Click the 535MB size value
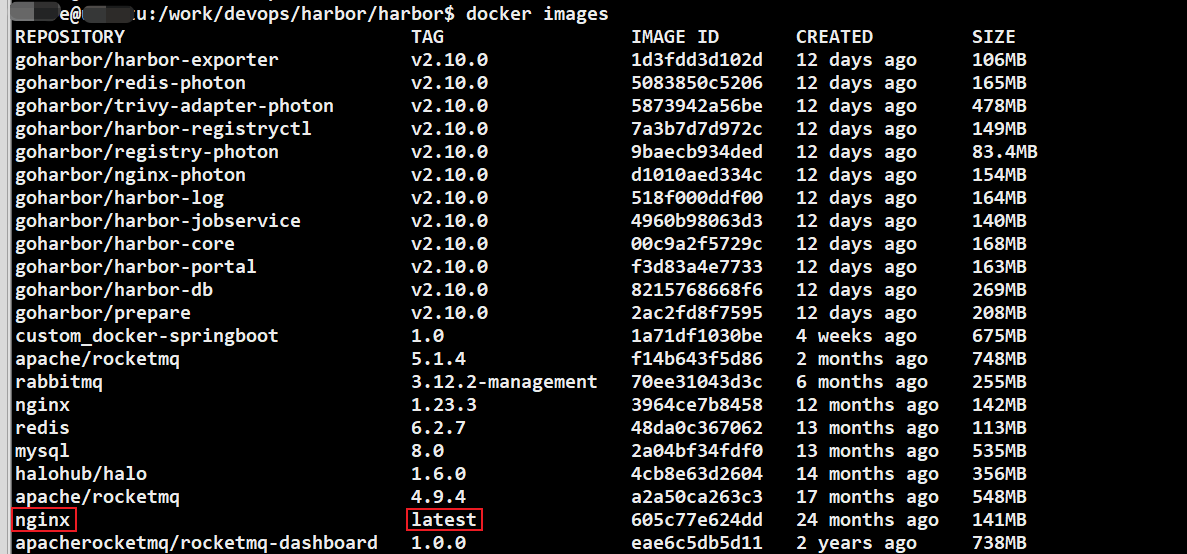The height and width of the screenshot is (554, 1187). (999, 452)
